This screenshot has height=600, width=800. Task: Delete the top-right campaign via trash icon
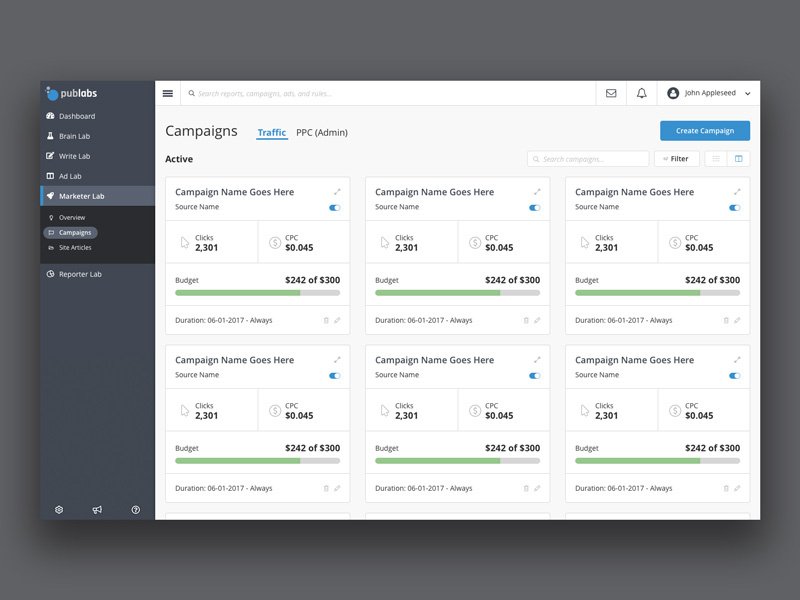[x=726, y=320]
